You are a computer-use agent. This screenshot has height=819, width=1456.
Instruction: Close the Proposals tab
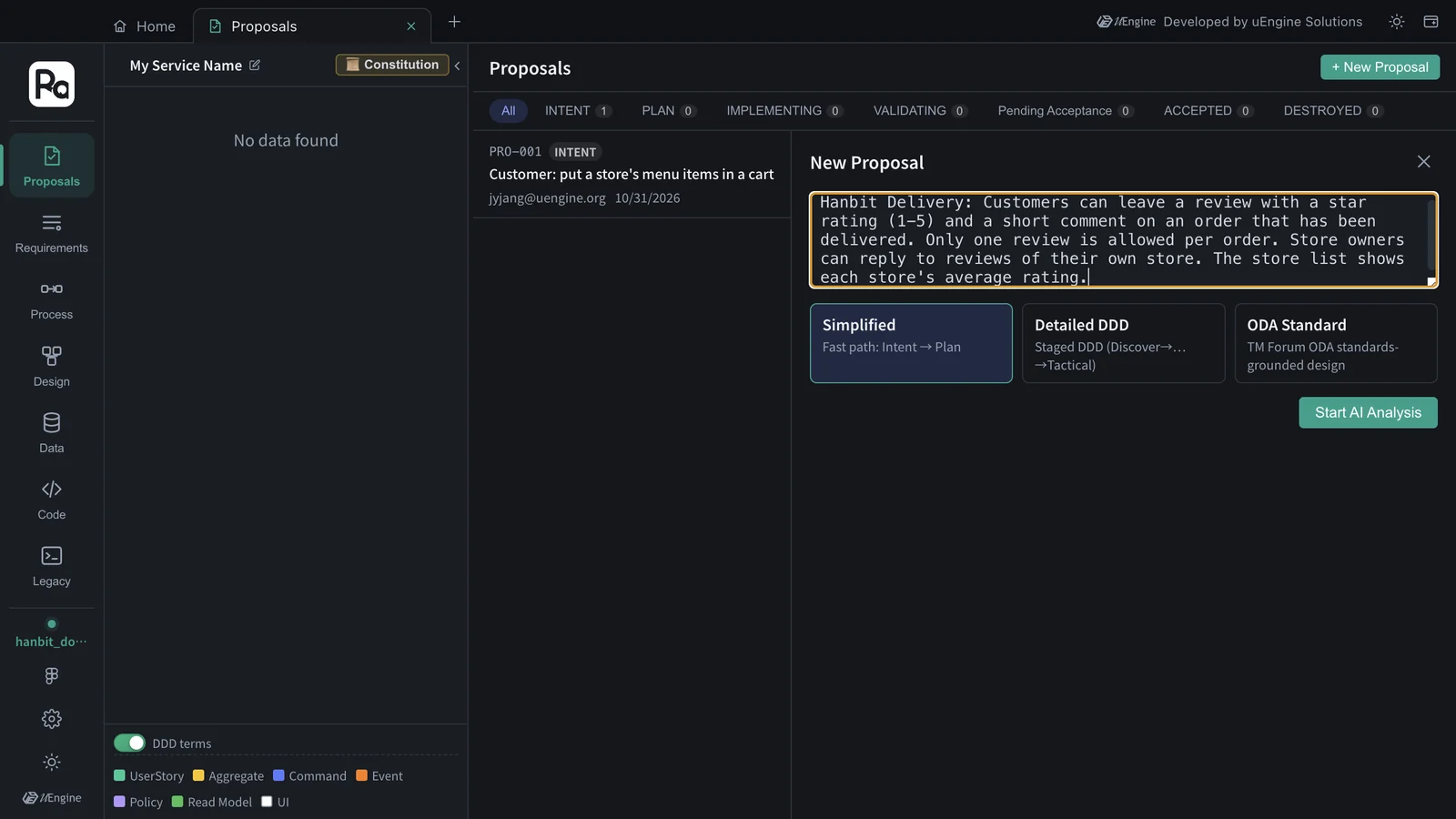coord(411,26)
